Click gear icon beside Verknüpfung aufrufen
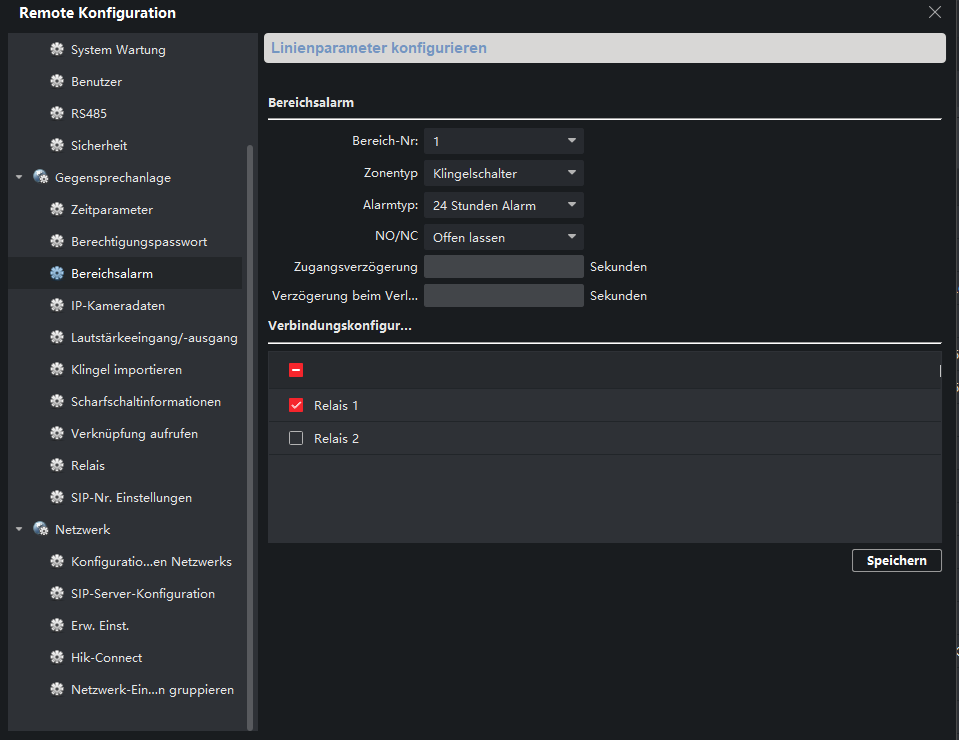Image resolution: width=960 pixels, height=740 pixels. (x=57, y=433)
